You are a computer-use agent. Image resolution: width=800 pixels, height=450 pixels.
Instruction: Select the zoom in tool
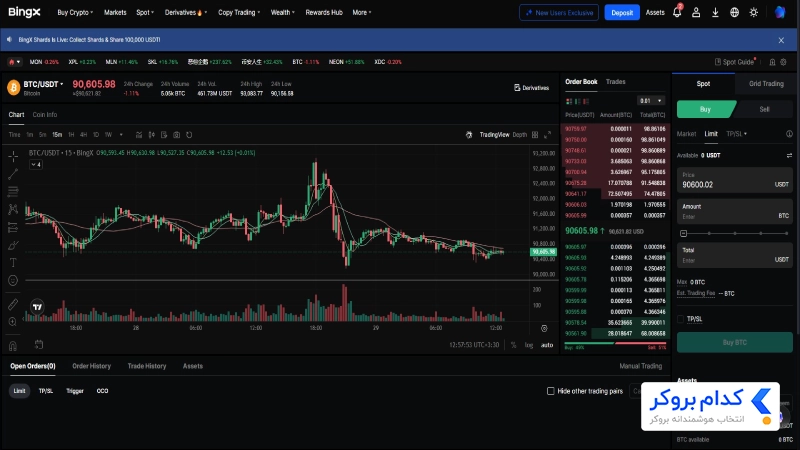tap(13, 322)
